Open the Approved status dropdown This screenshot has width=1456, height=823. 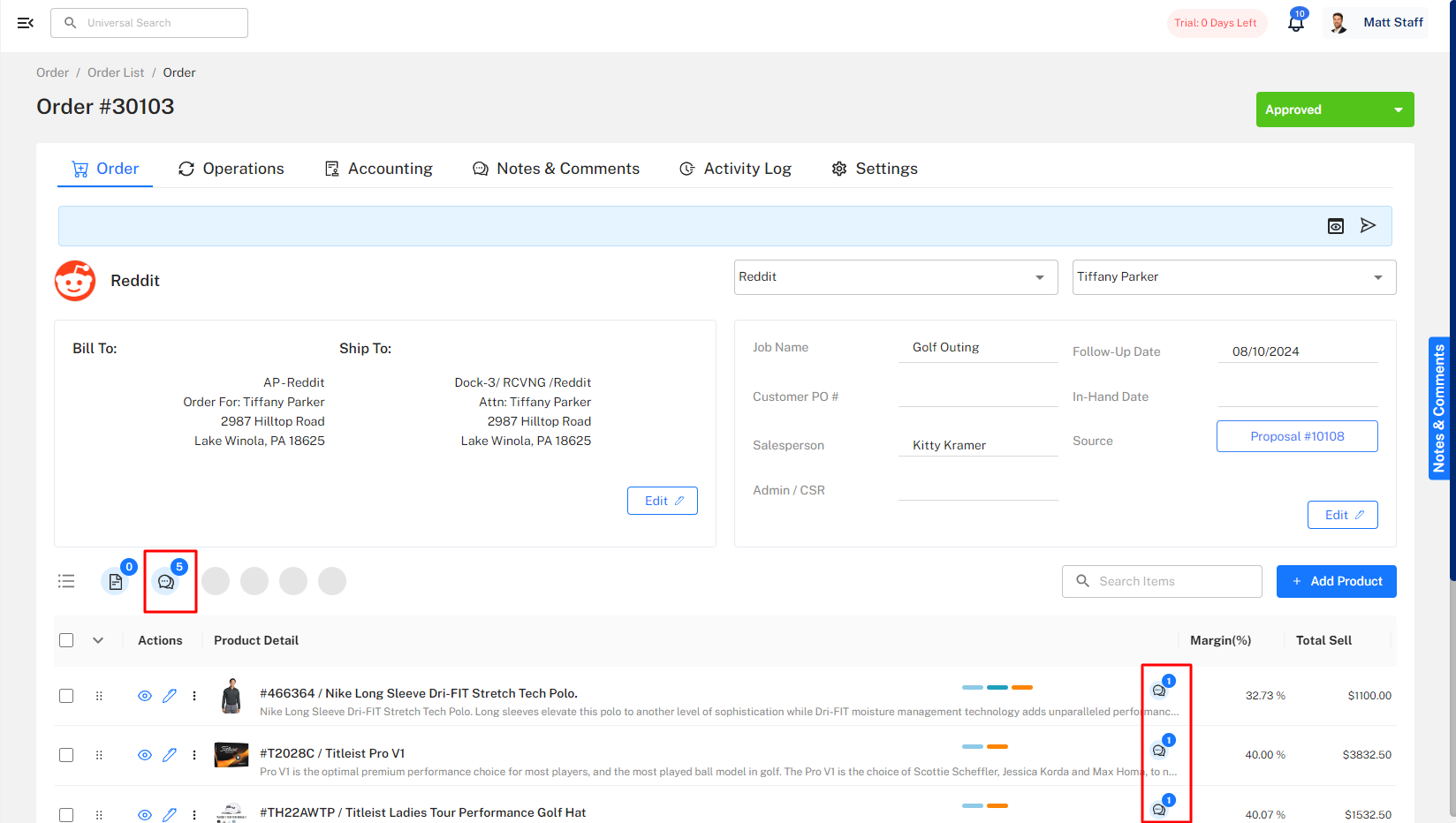click(x=1335, y=109)
